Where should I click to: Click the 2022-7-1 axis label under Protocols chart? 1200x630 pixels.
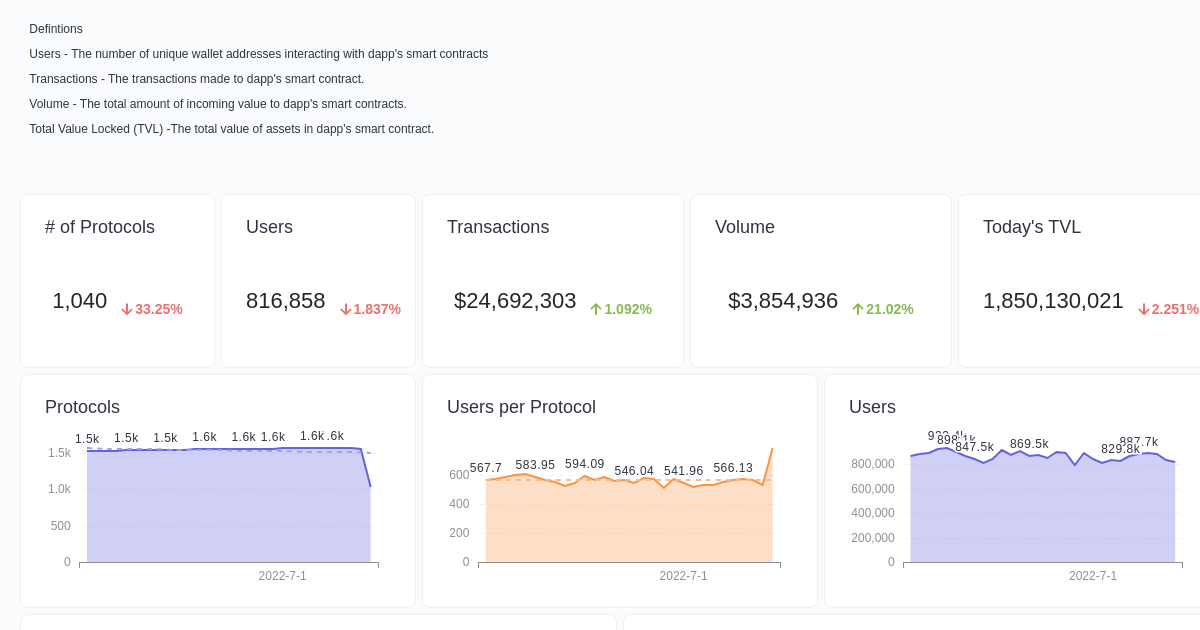pyautogui.click(x=283, y=576)
